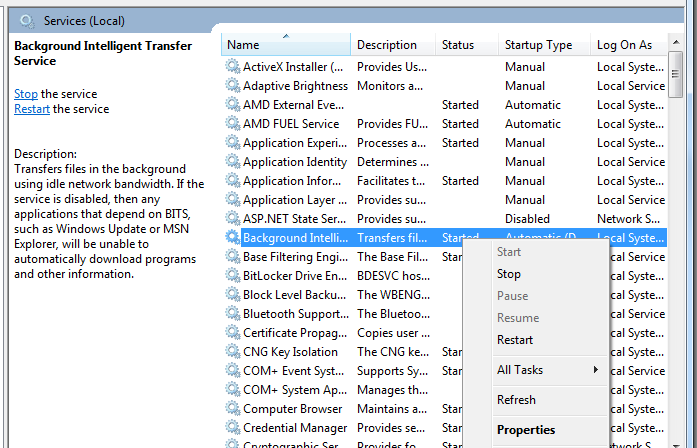Click gear icon beside ActiveX Installer service

[233, 67]
